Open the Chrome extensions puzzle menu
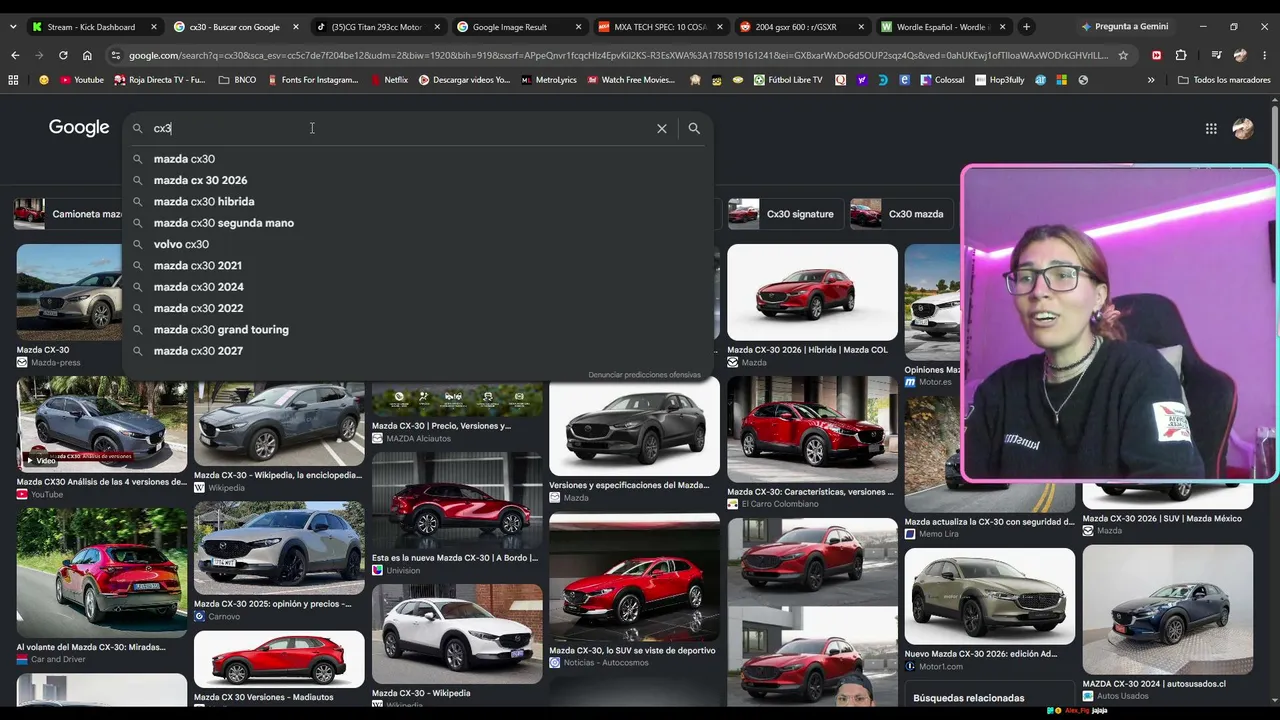This screenshot has width=1280, height=720. 1181,55
